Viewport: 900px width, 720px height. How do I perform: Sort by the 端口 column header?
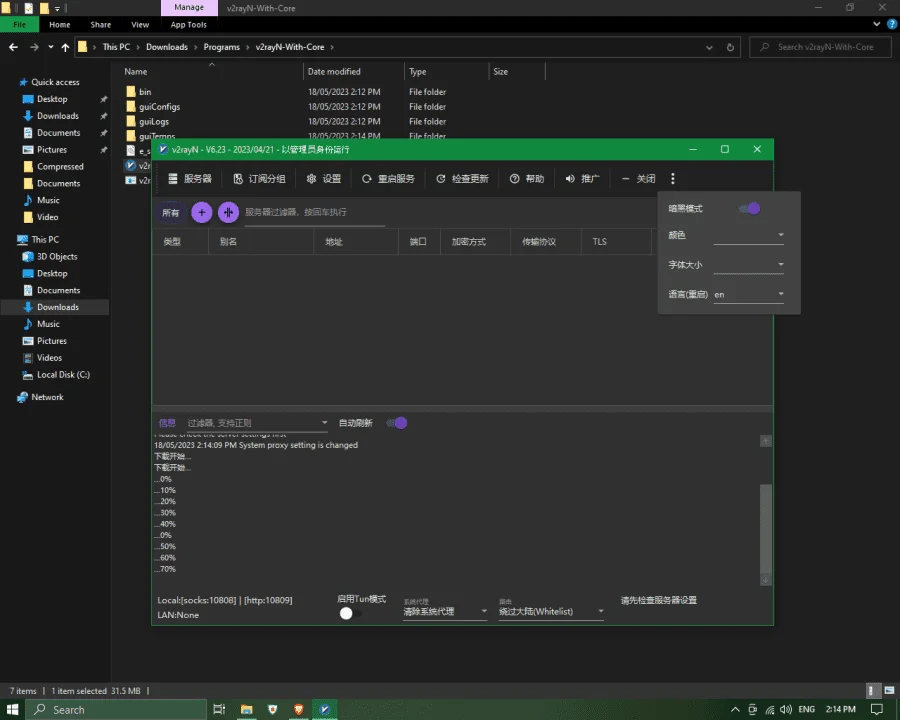(x=418, y=242)
